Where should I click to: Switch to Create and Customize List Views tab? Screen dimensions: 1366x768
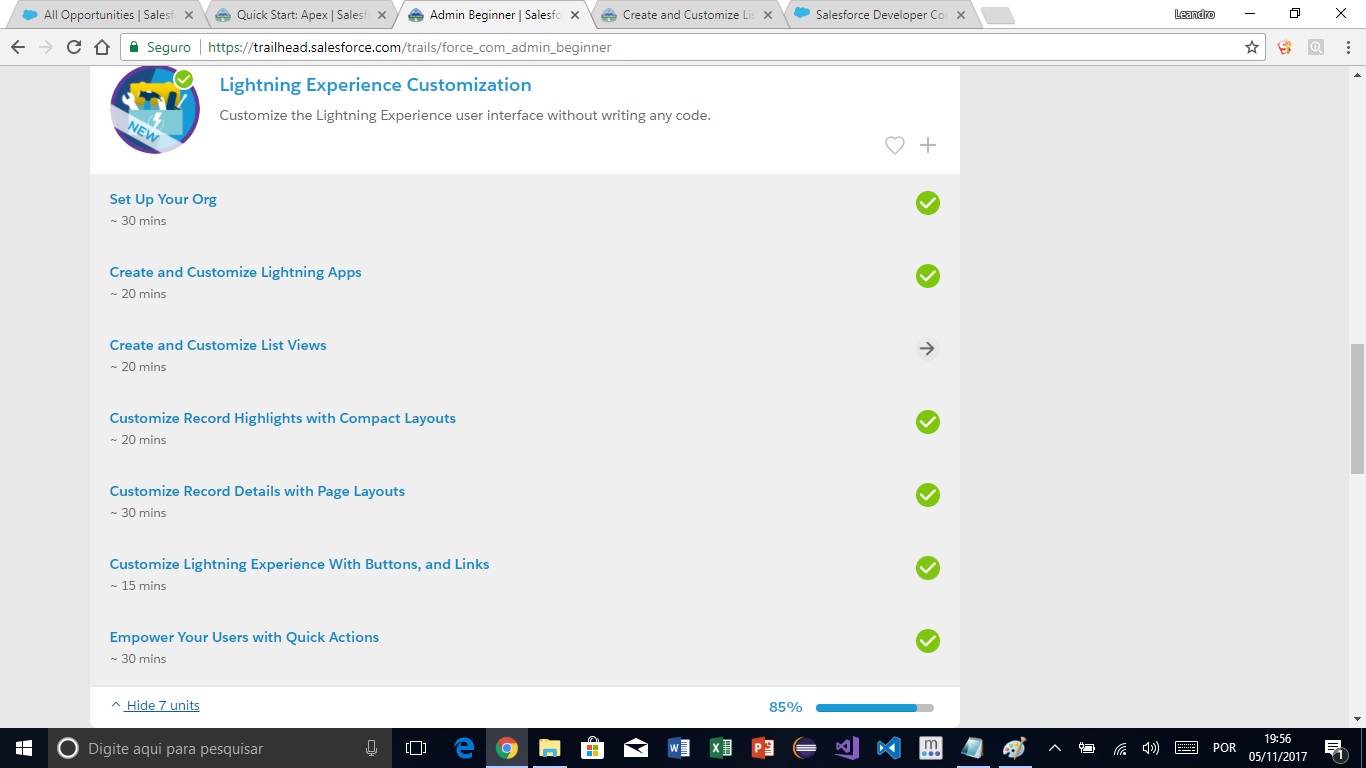pyautogui.click(x=685, y=15)
